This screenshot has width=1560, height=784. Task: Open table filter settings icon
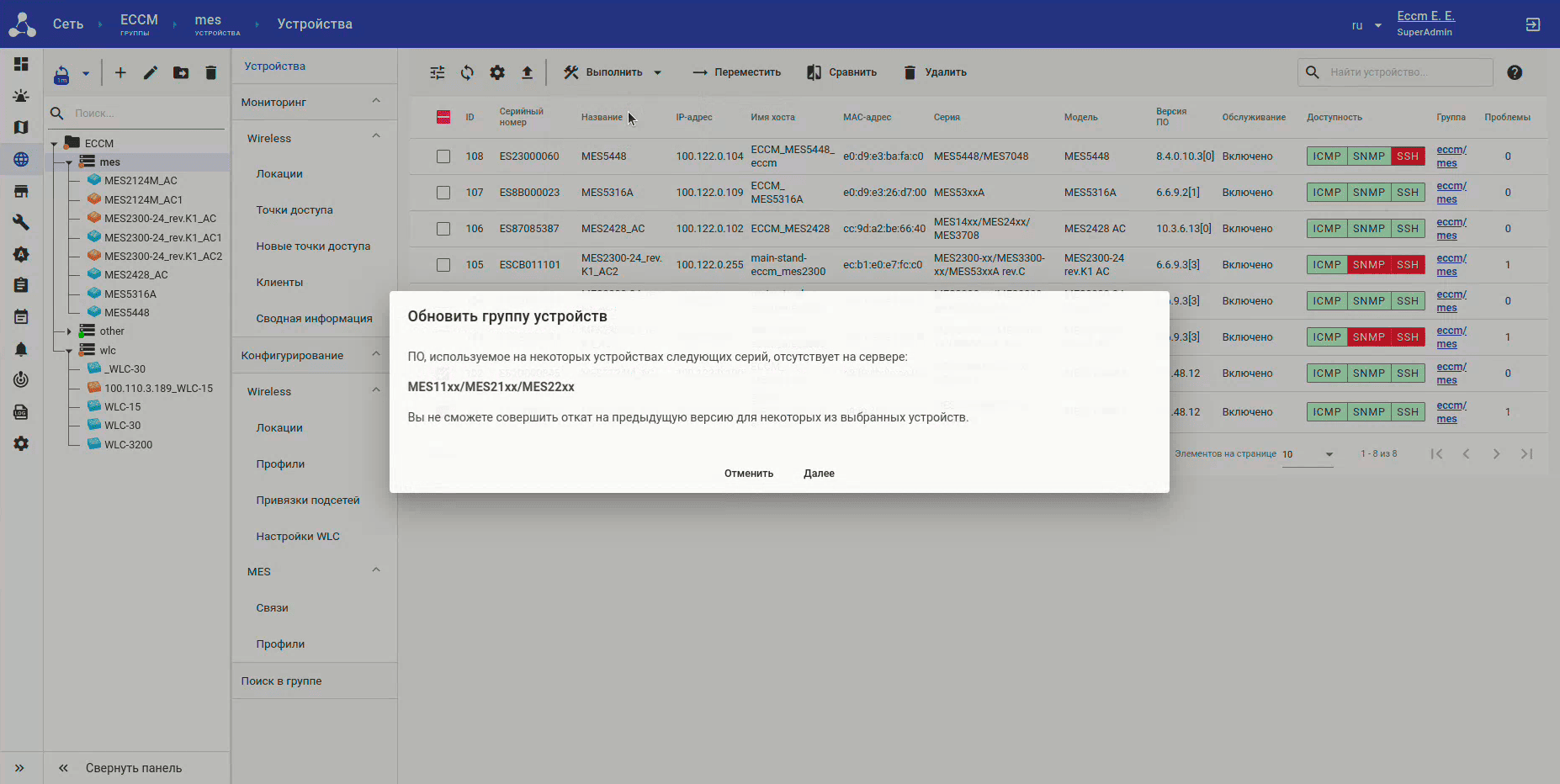[438, 72]
